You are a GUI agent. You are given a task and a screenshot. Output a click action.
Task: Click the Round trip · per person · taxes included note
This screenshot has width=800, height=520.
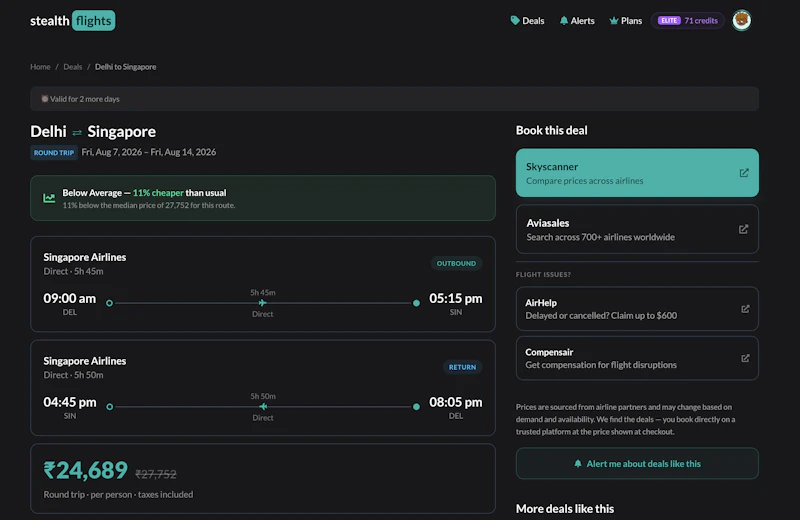118,494
